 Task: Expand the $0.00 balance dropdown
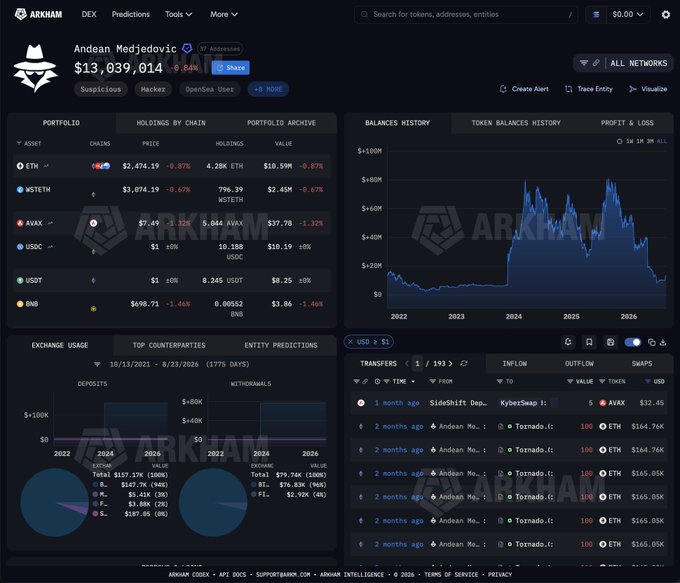click(628, 14)
